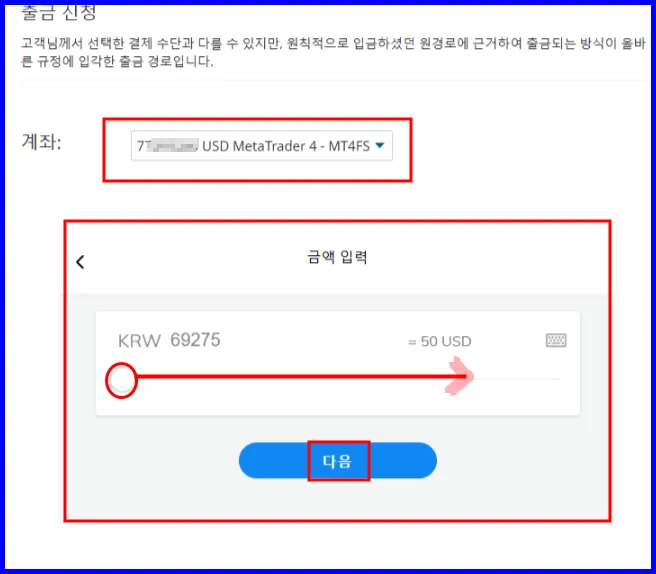Select the 69275 amount value field
The height and width of the screenshot is (574, 656).
click(x=195, y=340)
